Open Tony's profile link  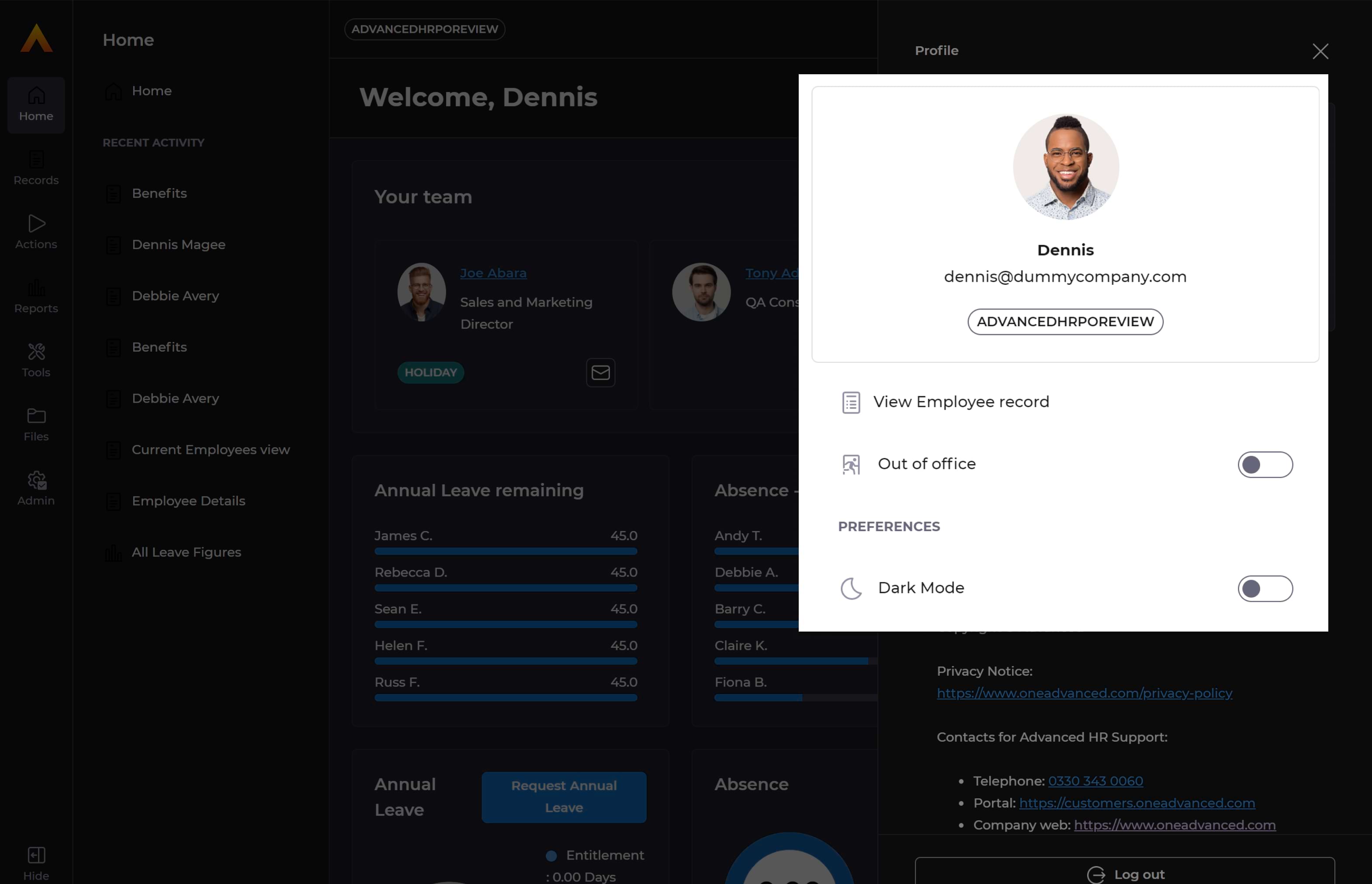[772, 273]
